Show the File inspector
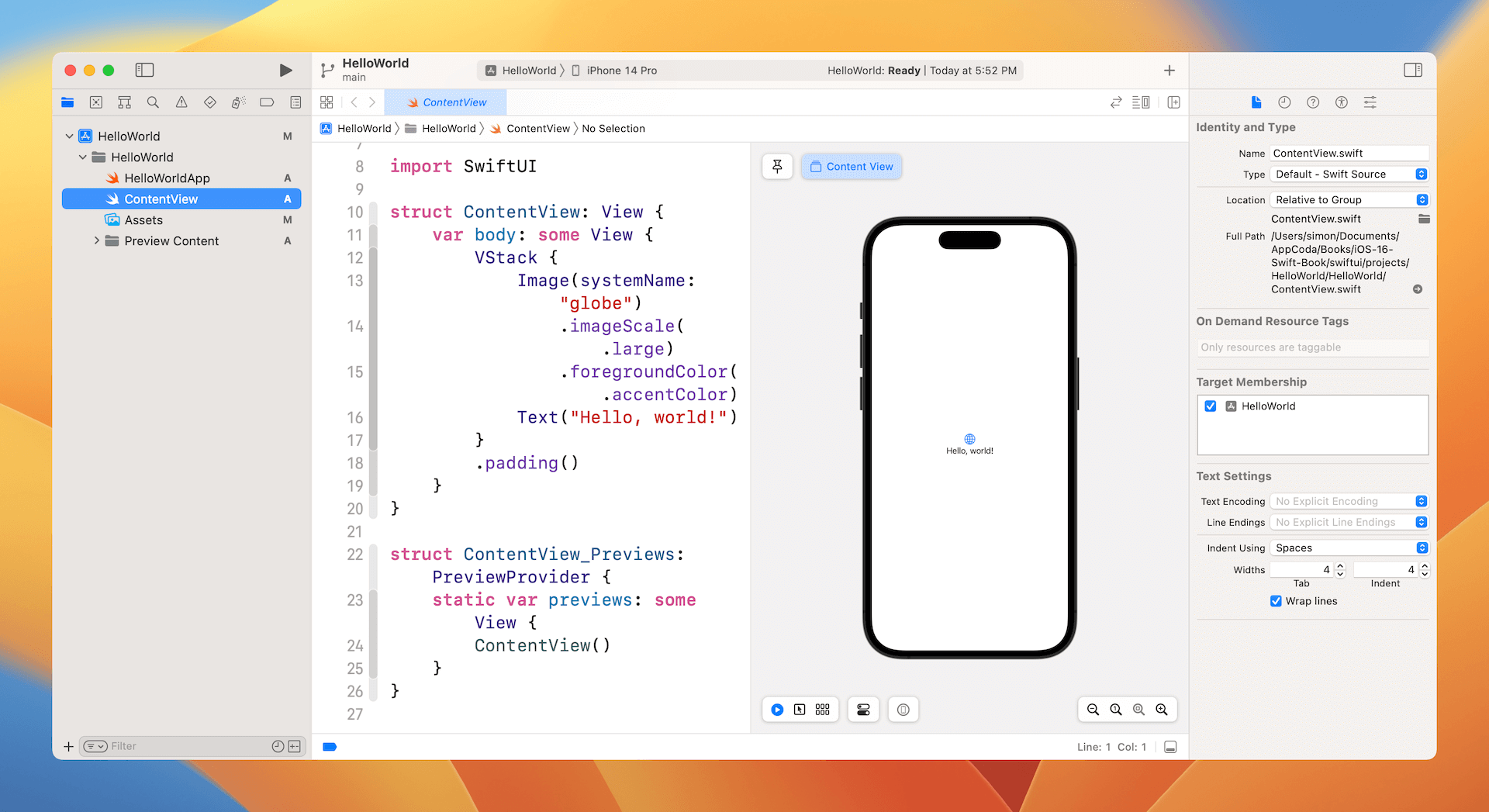The image size is (1489, 812). pos(1256,102)
